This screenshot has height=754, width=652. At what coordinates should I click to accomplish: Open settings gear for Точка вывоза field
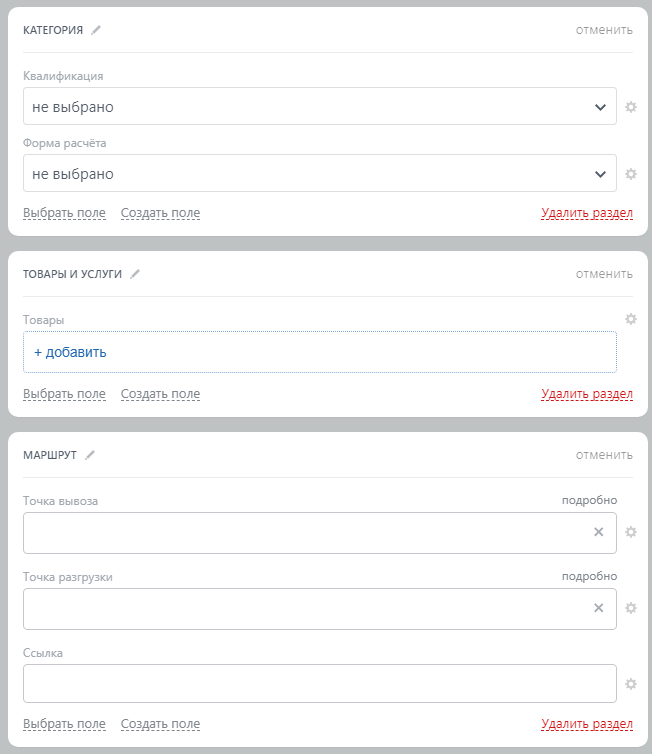(x=631, y=532)
